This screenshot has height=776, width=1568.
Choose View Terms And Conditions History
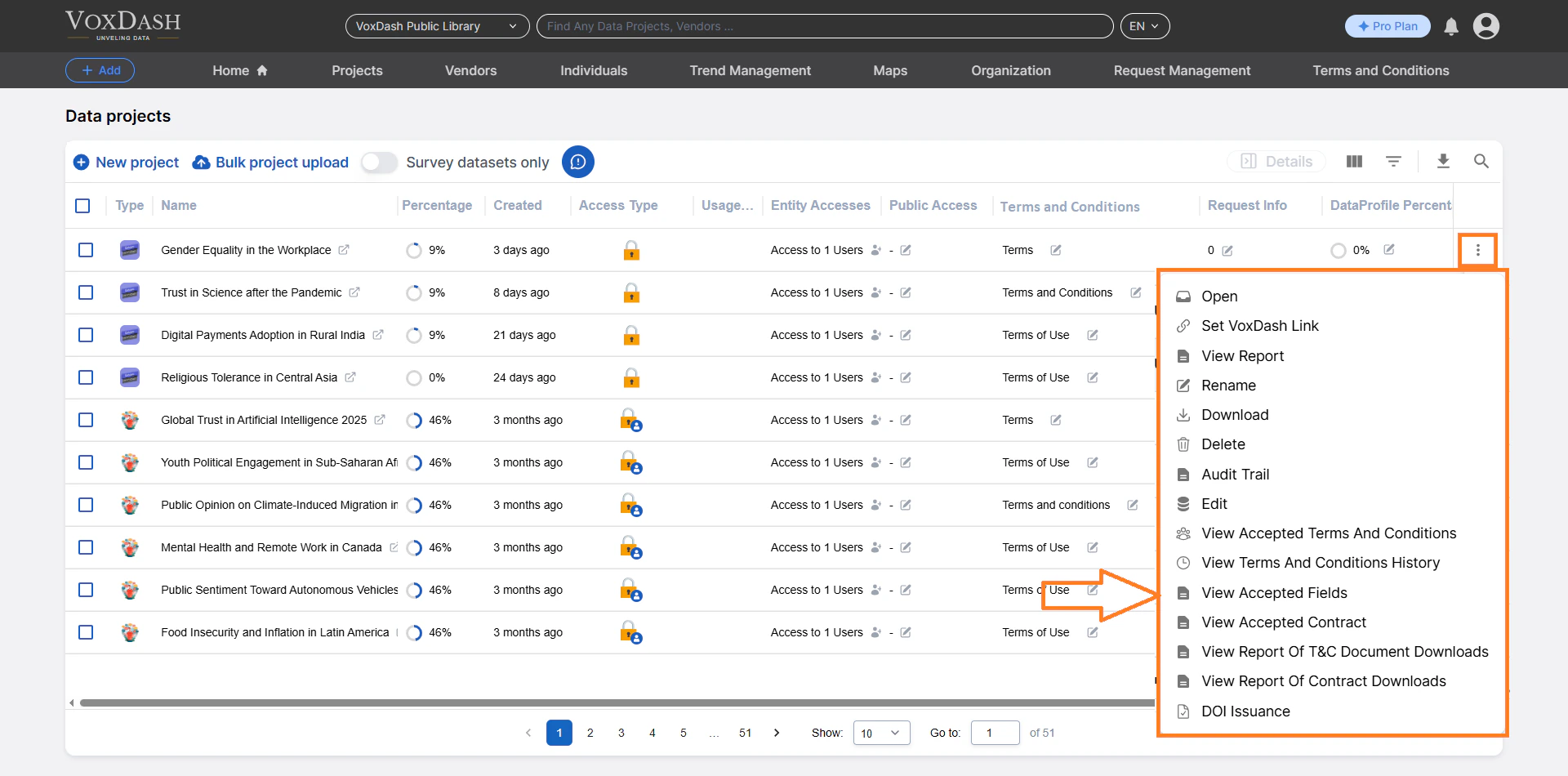pos(1332,563)
